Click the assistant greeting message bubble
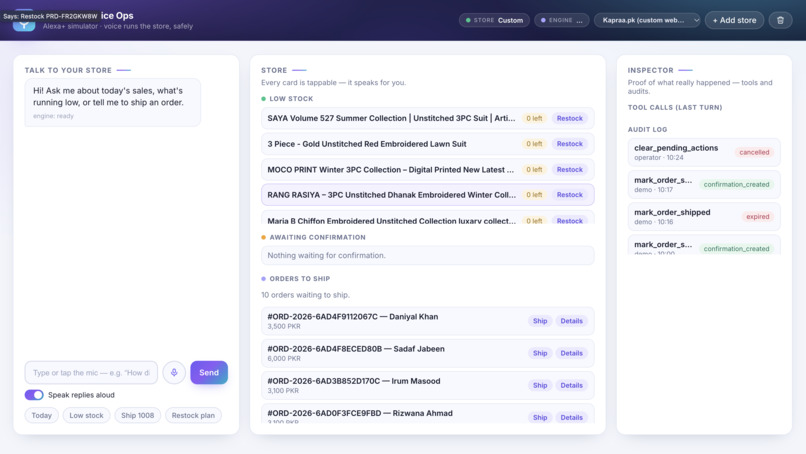The height and width of the screenshot is (454, 806). click(x=113, y=102)
